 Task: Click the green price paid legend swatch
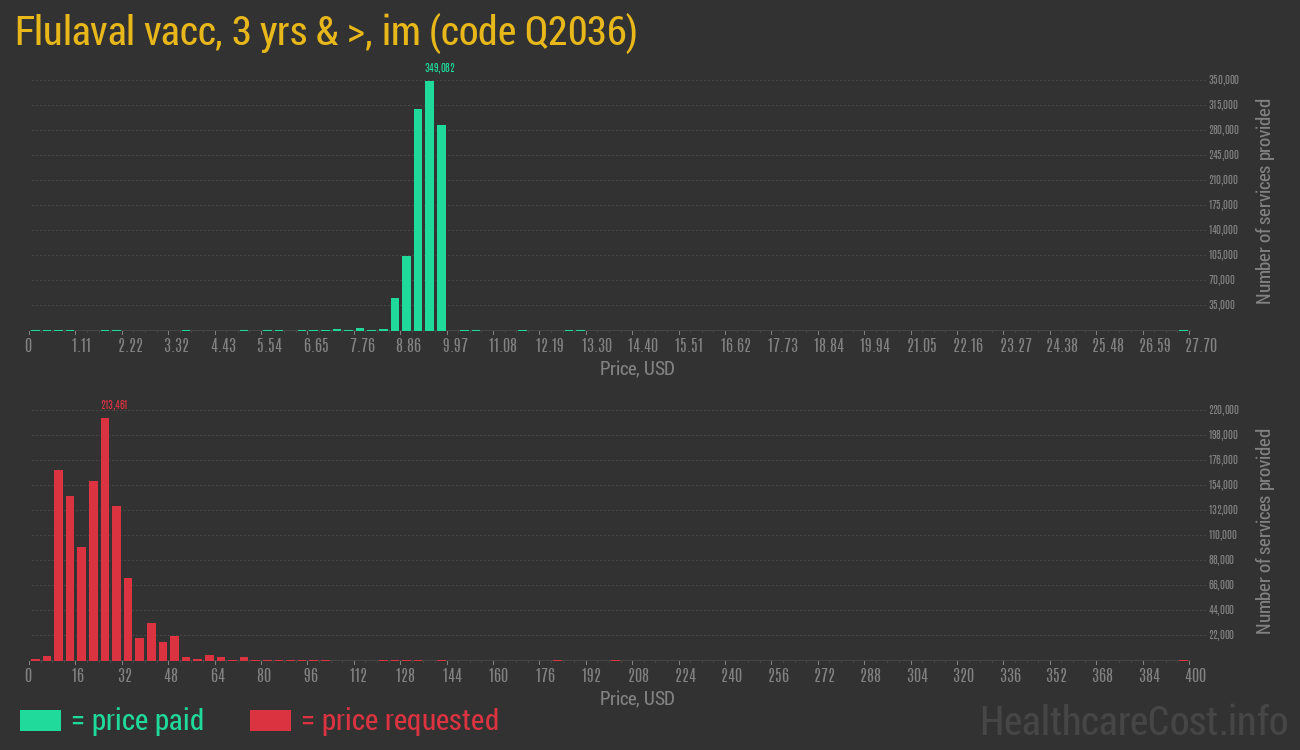pos(40,720)
